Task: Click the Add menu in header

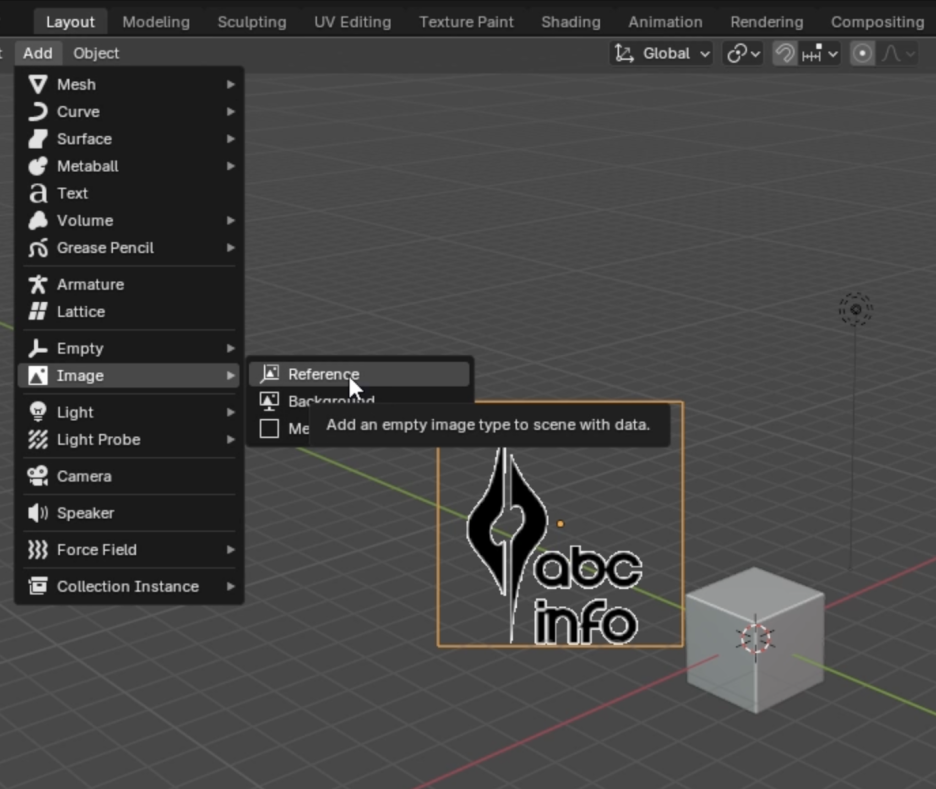Action: click(38, 53)
